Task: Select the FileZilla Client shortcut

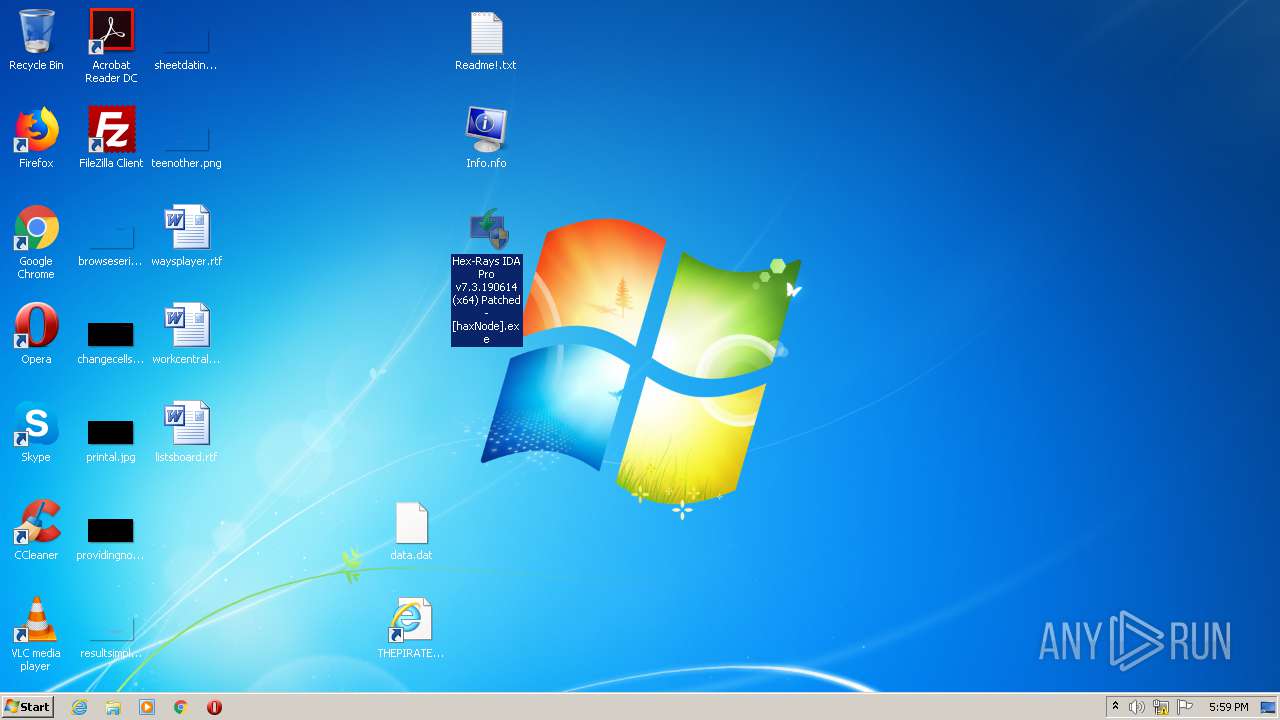Action: 111,138
